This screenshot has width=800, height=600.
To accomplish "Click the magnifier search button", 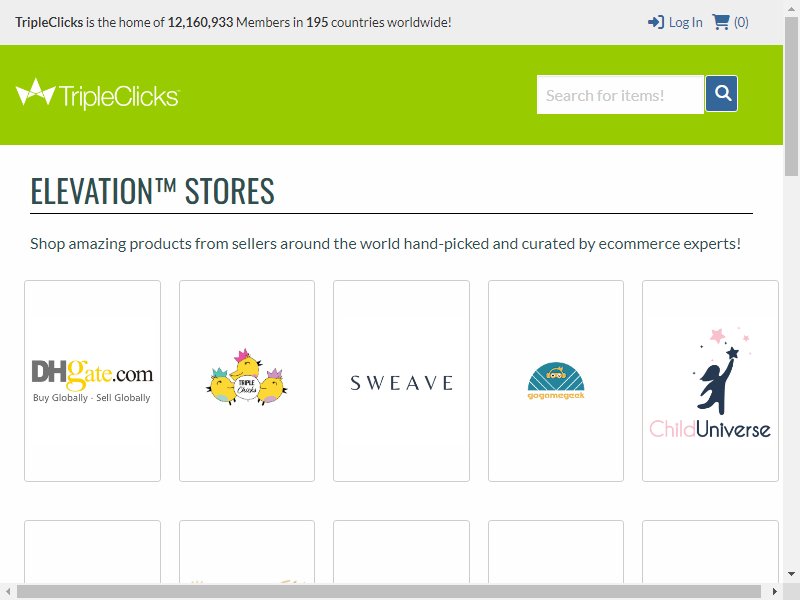I will pyautogui.click(x=721, y=93).
